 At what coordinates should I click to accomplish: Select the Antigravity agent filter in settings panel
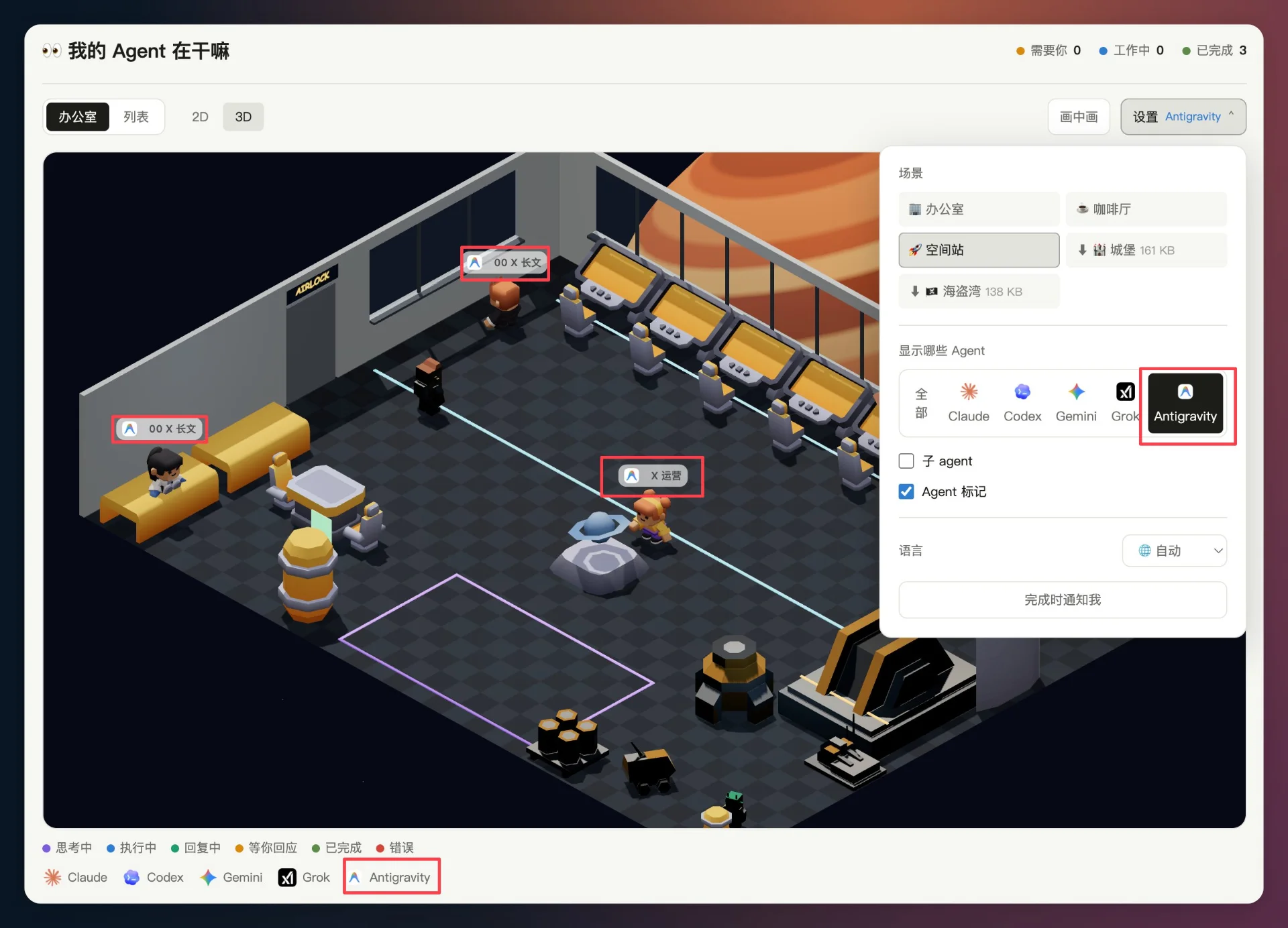point(1185,402)
